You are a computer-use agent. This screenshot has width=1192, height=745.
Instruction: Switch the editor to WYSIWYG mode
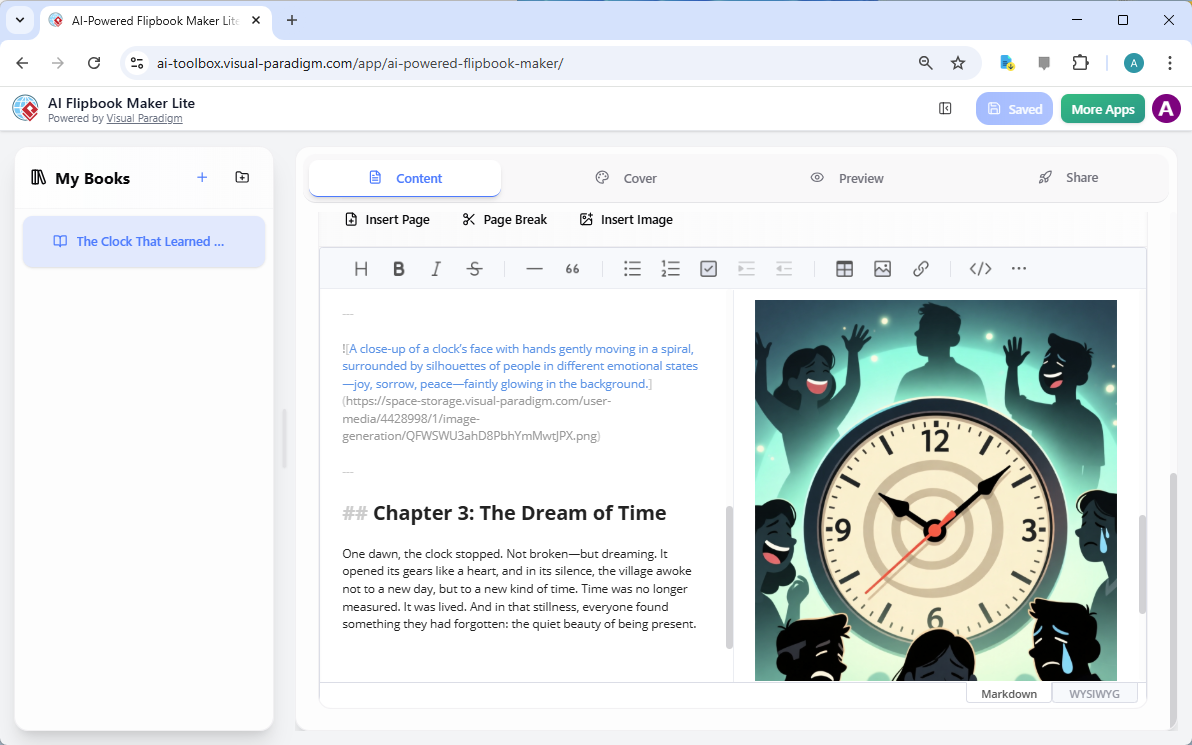pyautogui.click(x=1095, y=692)
